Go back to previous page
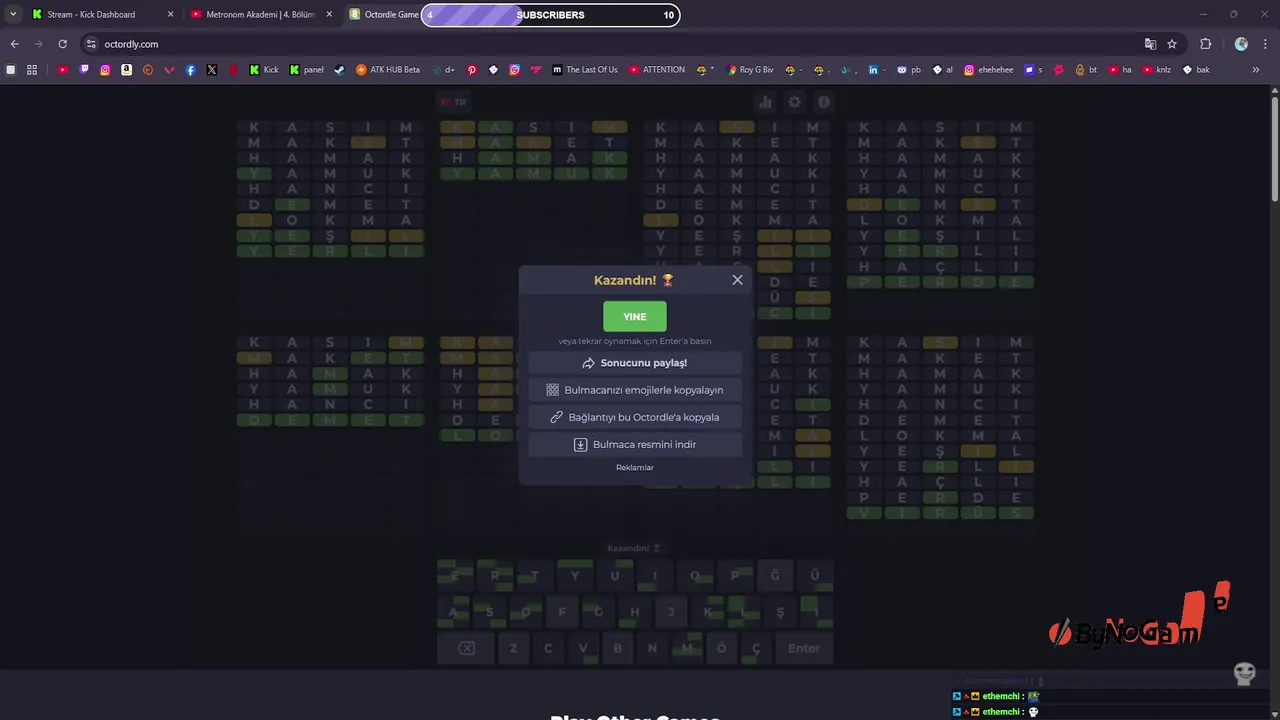This screenshot has height=720, width=1280. (x=14, y=44)
